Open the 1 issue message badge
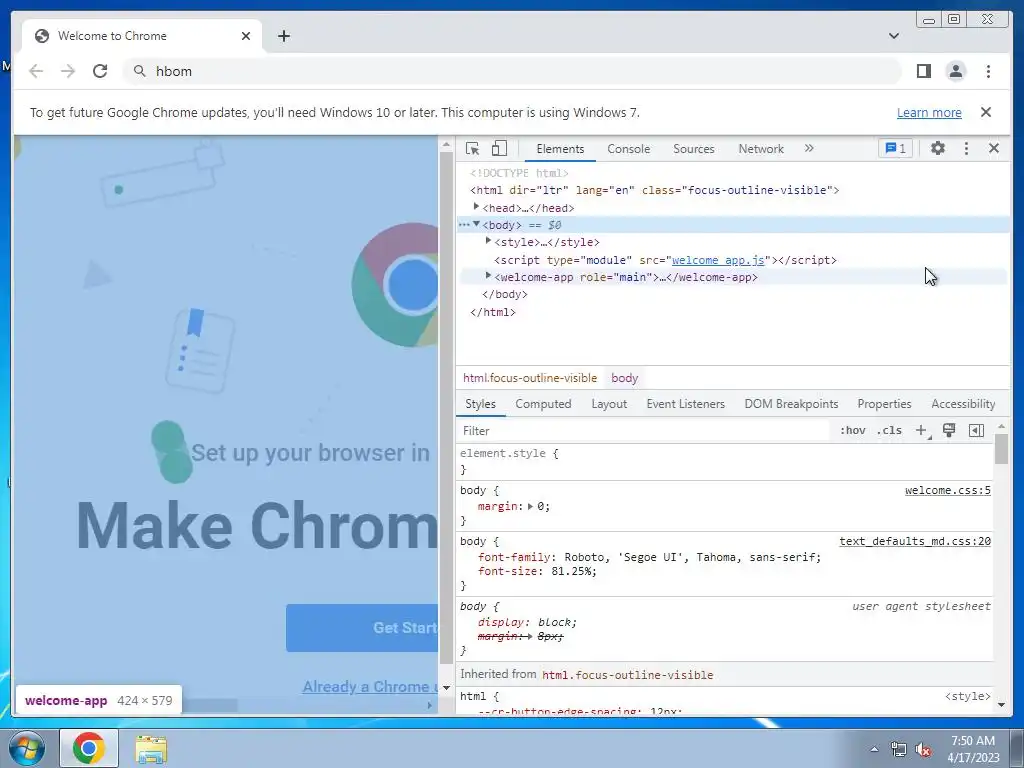Viewport: 1024px width, 768px height. [x=895, y=148]
